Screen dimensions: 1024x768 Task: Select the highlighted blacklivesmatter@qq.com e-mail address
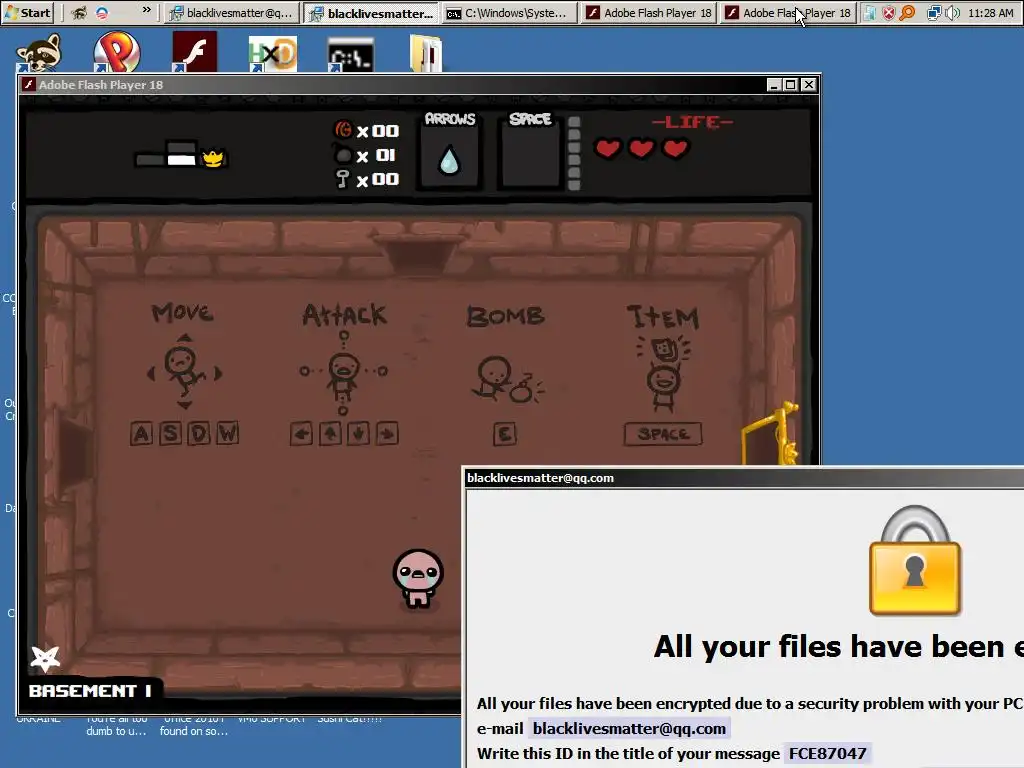[629, 728]
